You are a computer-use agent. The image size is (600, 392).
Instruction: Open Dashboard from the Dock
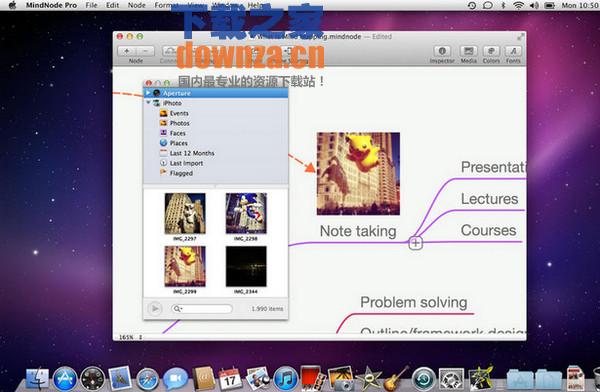click(x=92, y=378)
